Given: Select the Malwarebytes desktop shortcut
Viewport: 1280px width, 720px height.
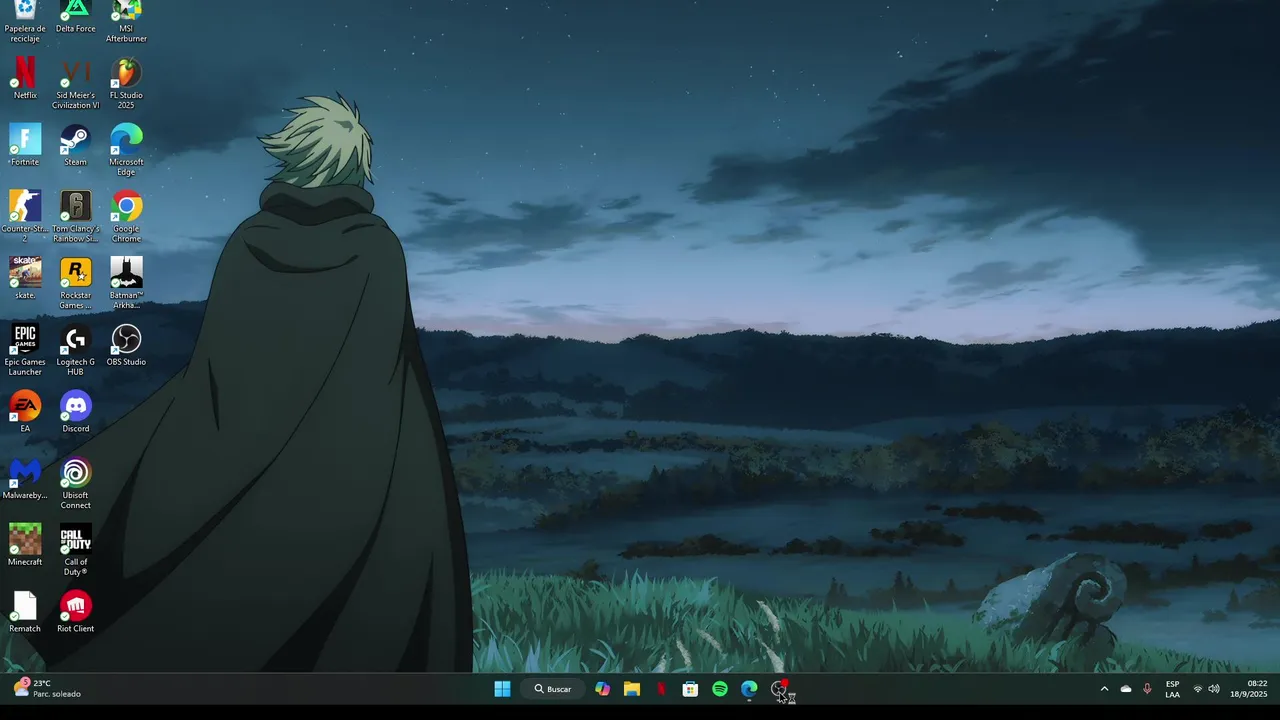Looking at the screenshot, I should coord(25,479).
